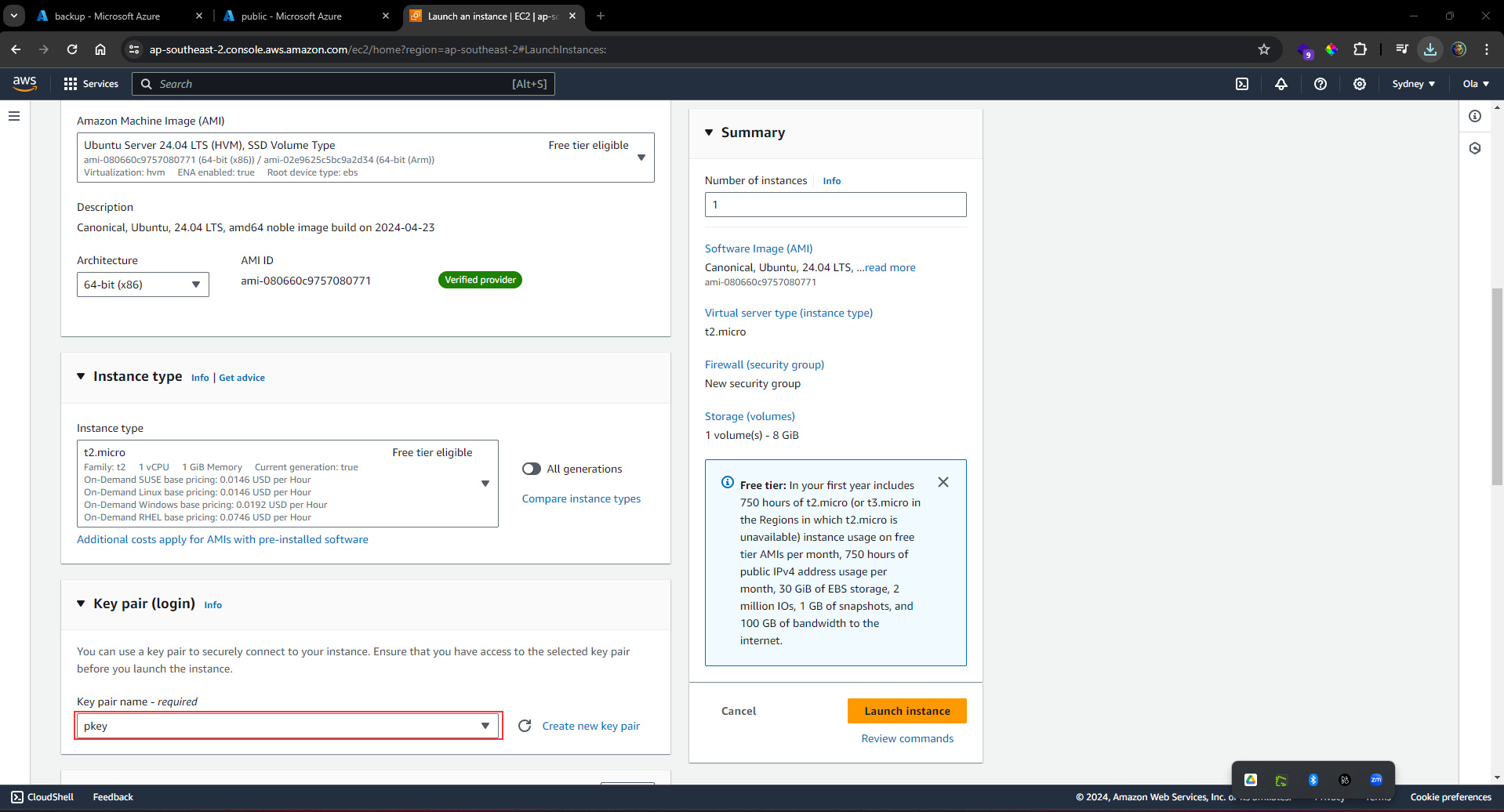Open the Services grid menu

click(x=90, y=84)
